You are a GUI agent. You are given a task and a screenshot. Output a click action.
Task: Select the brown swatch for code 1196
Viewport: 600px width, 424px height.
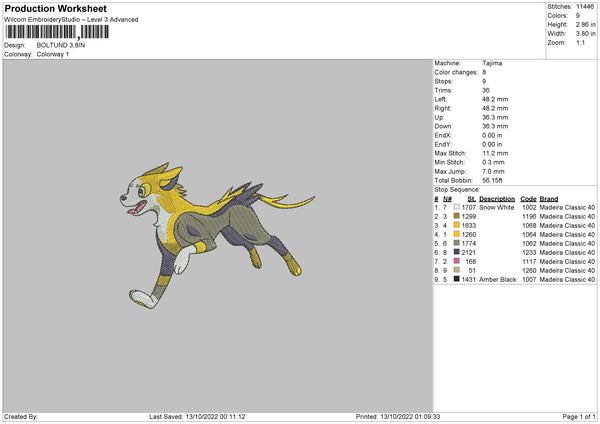pyautogui.click(x=456, y=216)
